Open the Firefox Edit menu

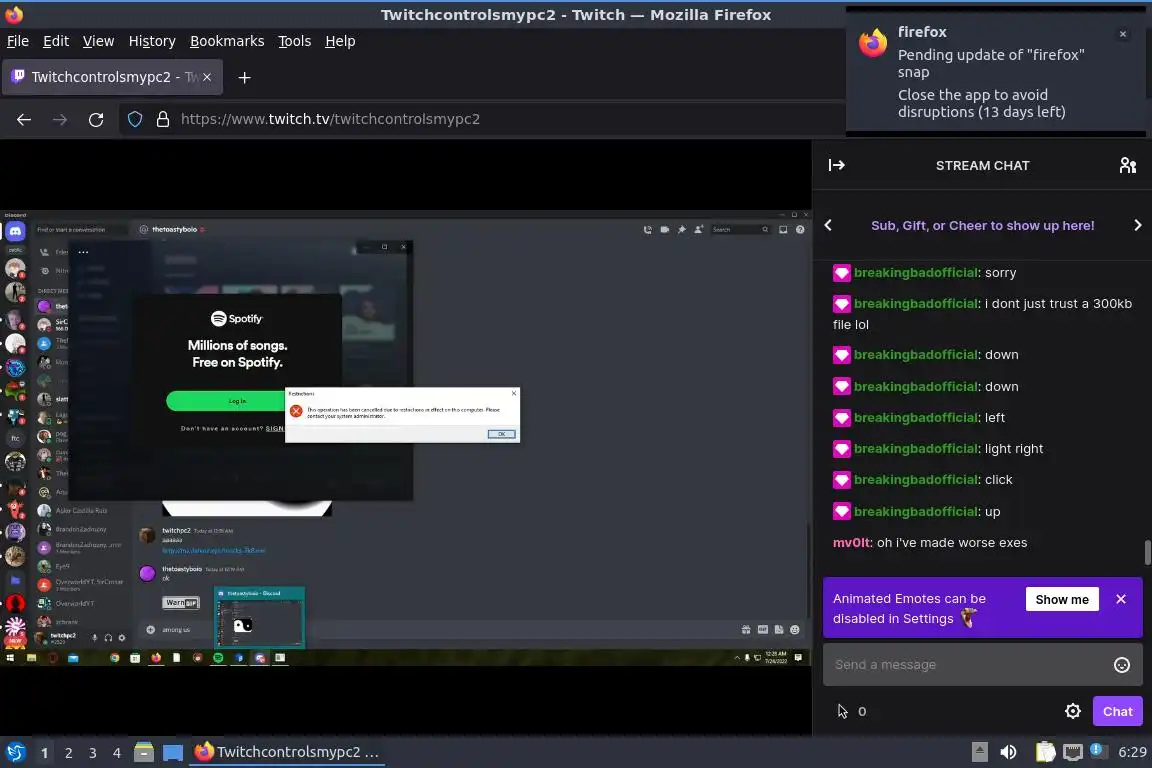click(x=56, y=41)
